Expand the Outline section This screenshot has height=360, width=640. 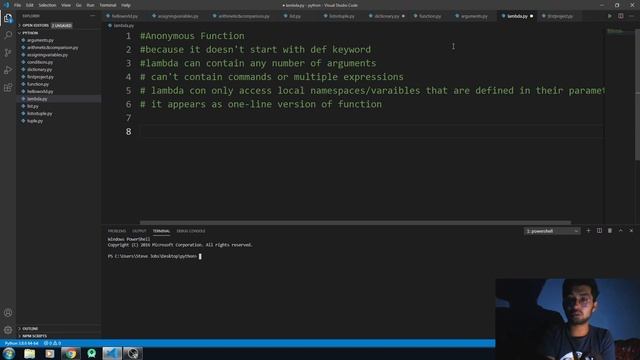coord(30,329)
